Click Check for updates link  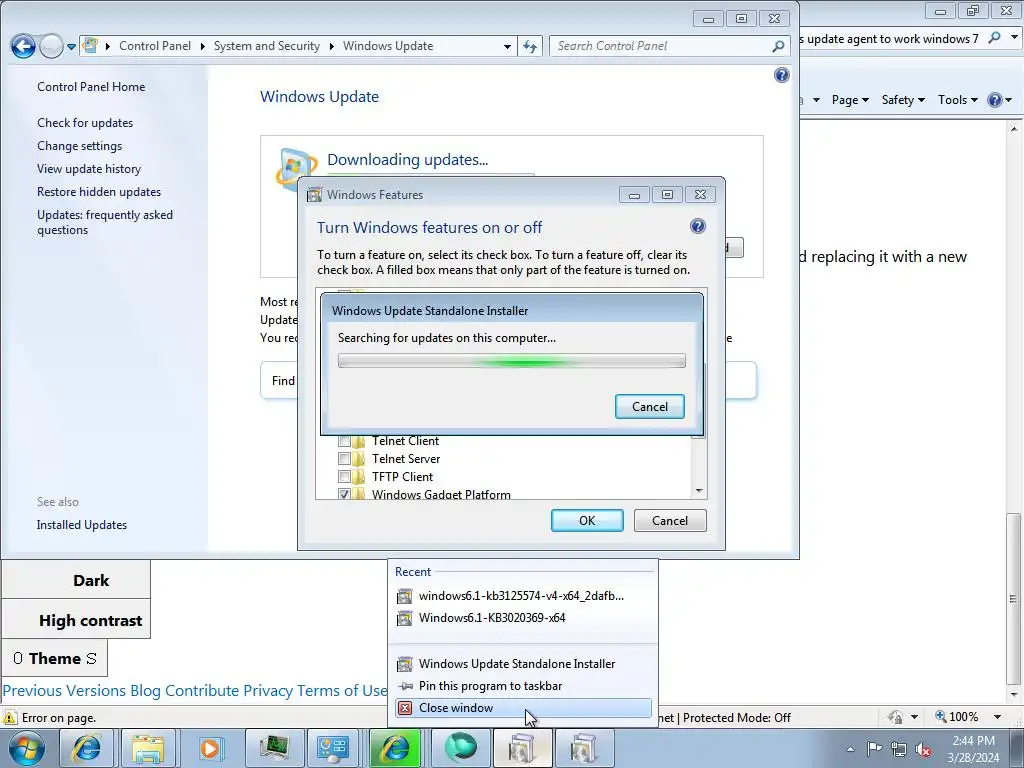tap(85, 123)
